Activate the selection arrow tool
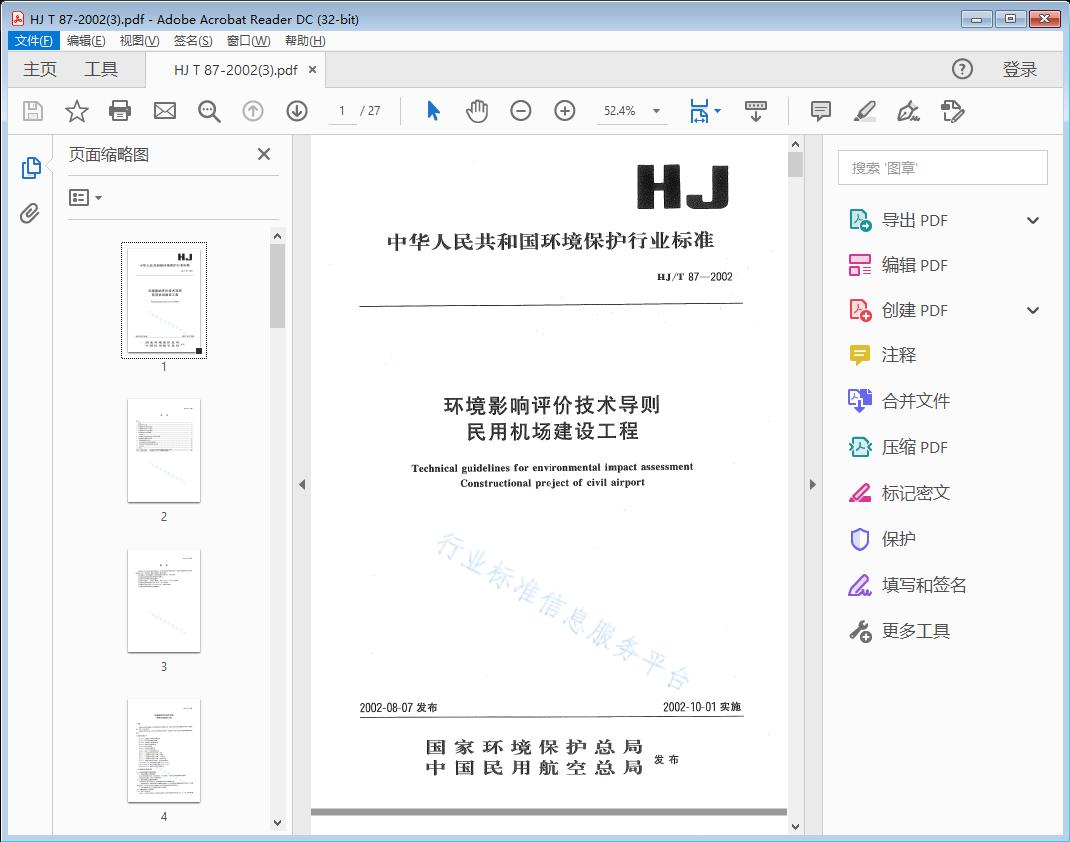 click(433, 111)
